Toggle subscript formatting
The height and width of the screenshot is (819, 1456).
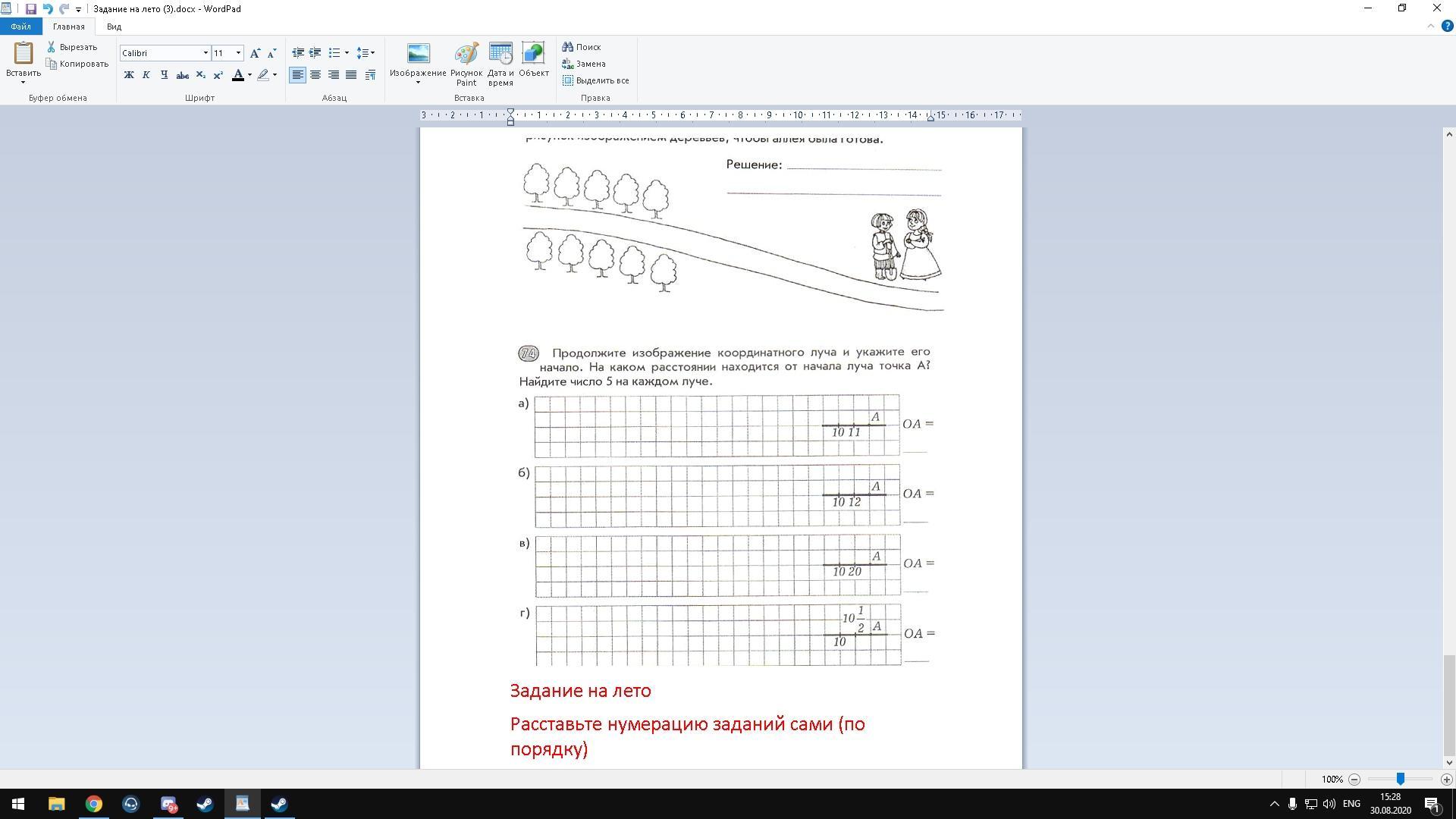(200, 75)
